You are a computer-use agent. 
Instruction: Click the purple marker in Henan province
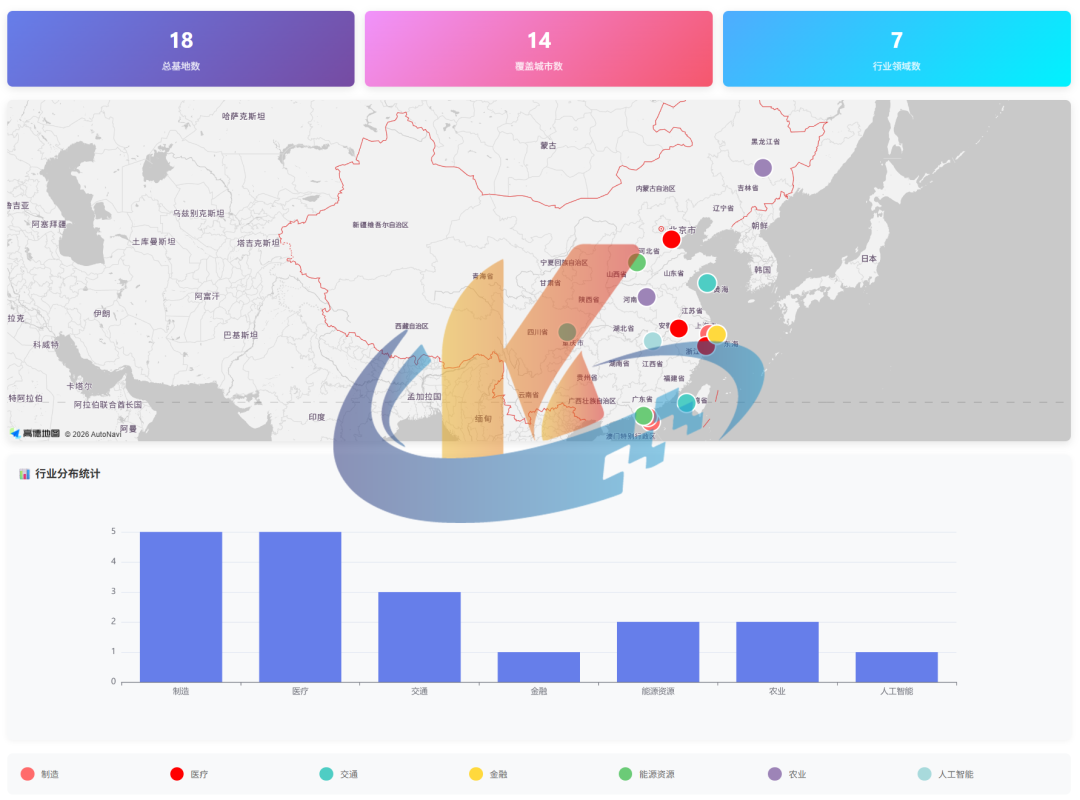coord(647,297)
